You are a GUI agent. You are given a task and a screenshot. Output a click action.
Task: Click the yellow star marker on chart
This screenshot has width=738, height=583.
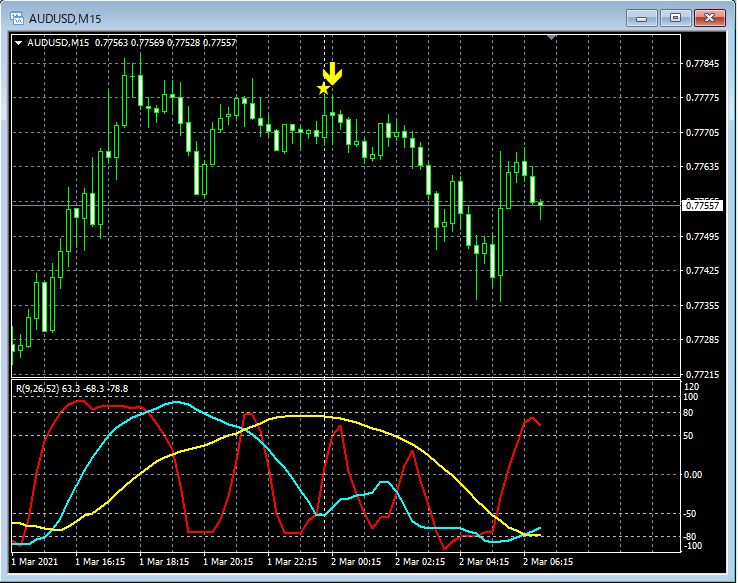click(323, 89)
